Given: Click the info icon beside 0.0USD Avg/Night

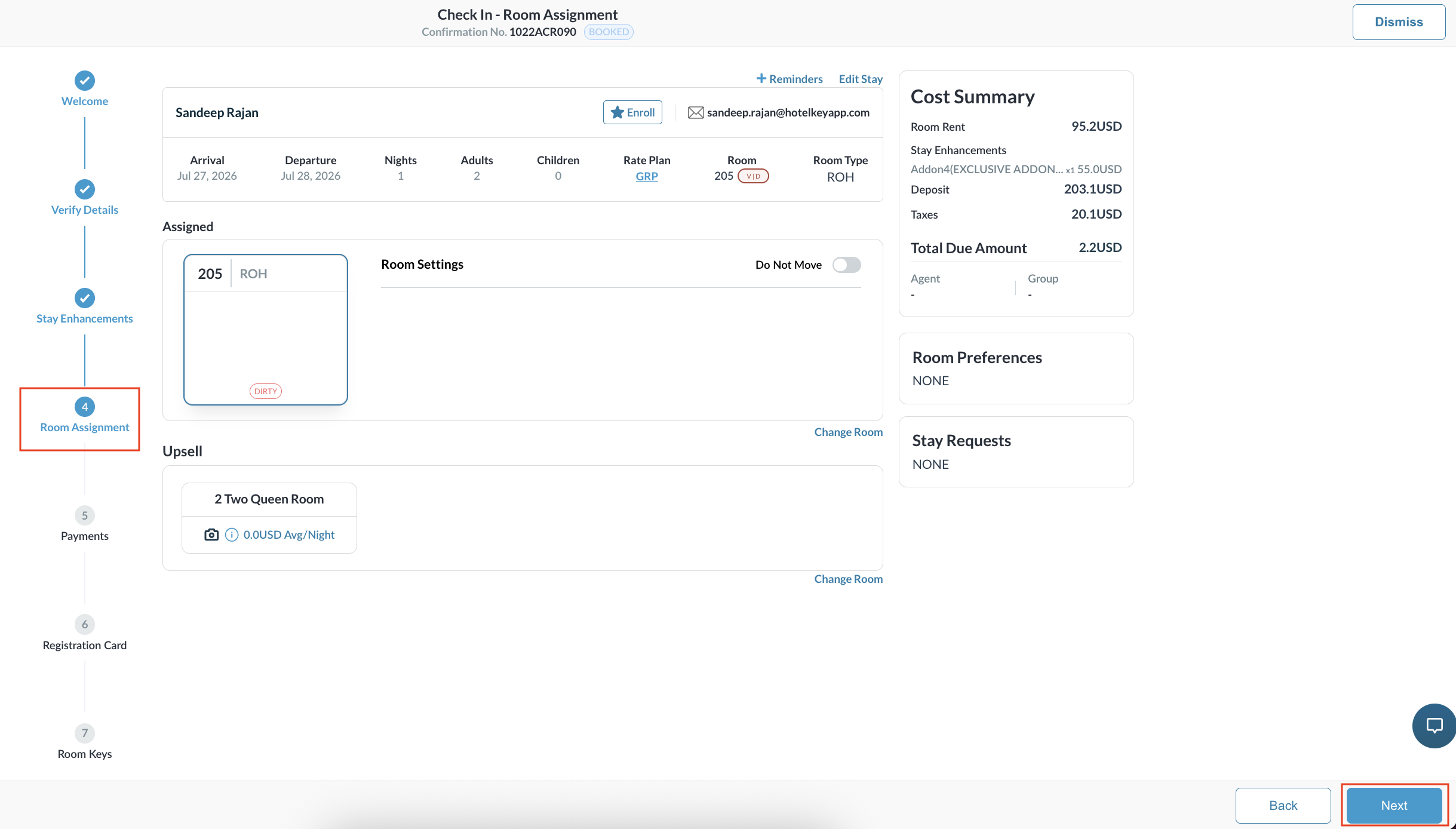Looking at the screenshot, I should 232,535.
